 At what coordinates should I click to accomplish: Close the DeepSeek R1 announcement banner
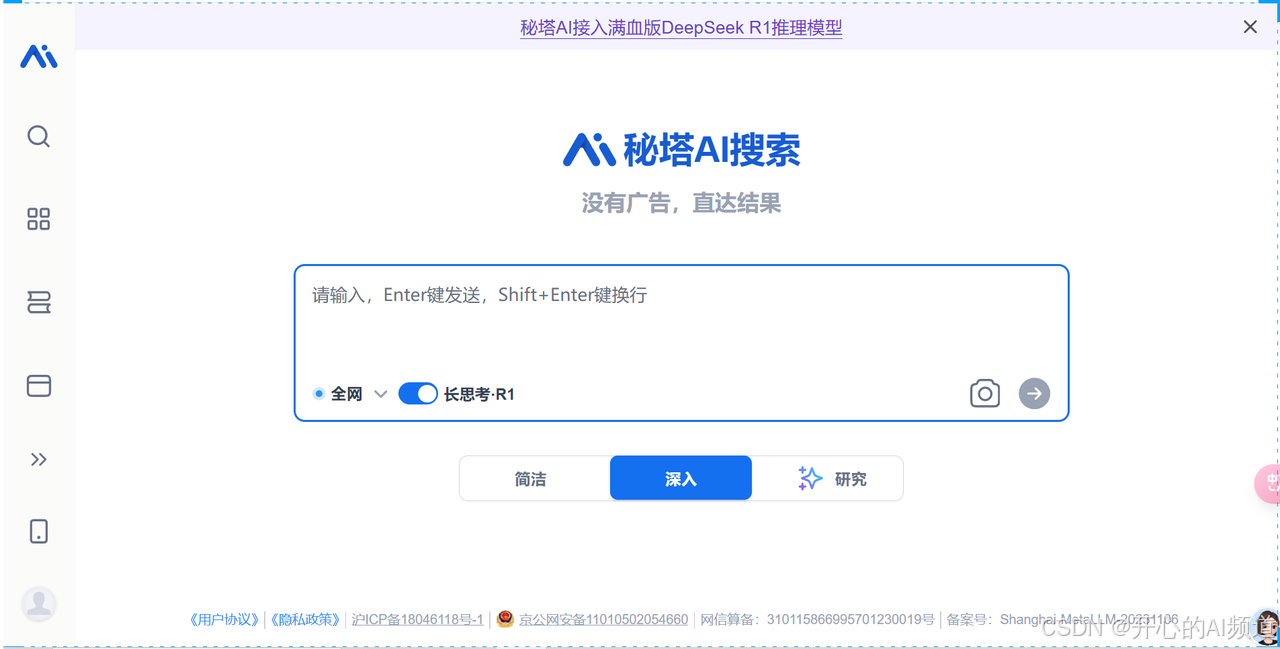click(x=1250, y=27)
